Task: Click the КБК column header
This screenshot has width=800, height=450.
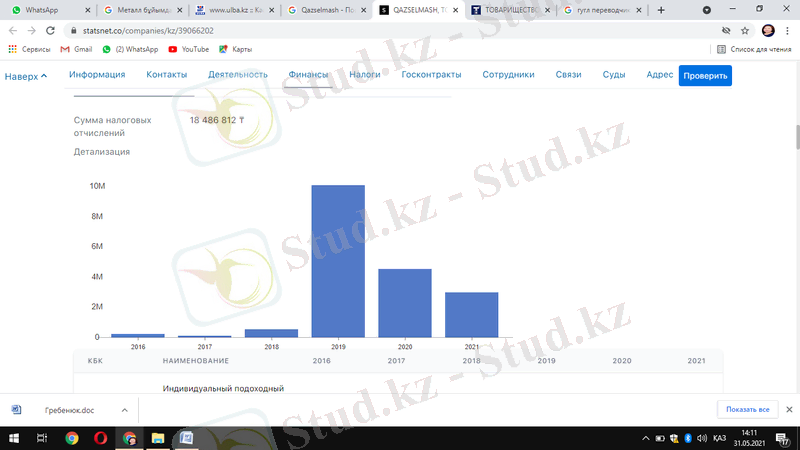Action: pyautogui.click(x=95, y=361)
